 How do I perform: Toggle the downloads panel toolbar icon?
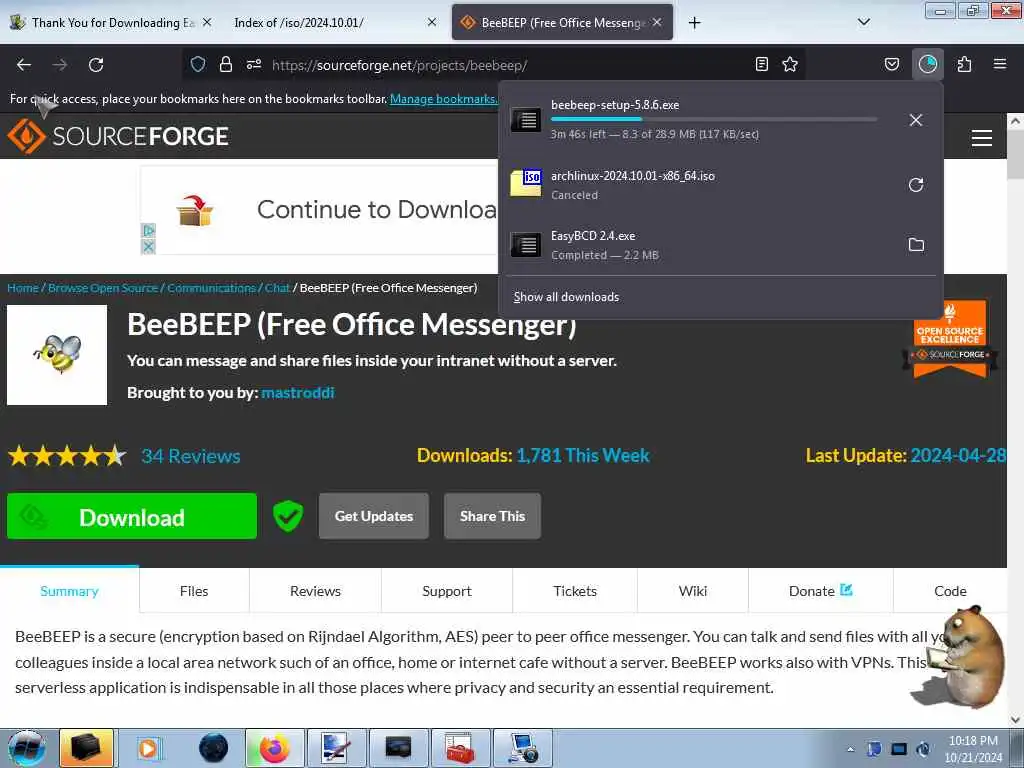927,64
